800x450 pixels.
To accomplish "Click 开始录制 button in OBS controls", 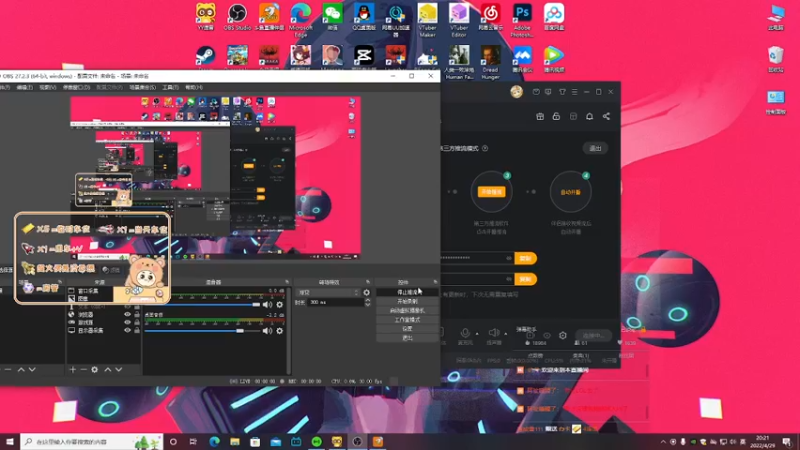I will coord(407,302).
